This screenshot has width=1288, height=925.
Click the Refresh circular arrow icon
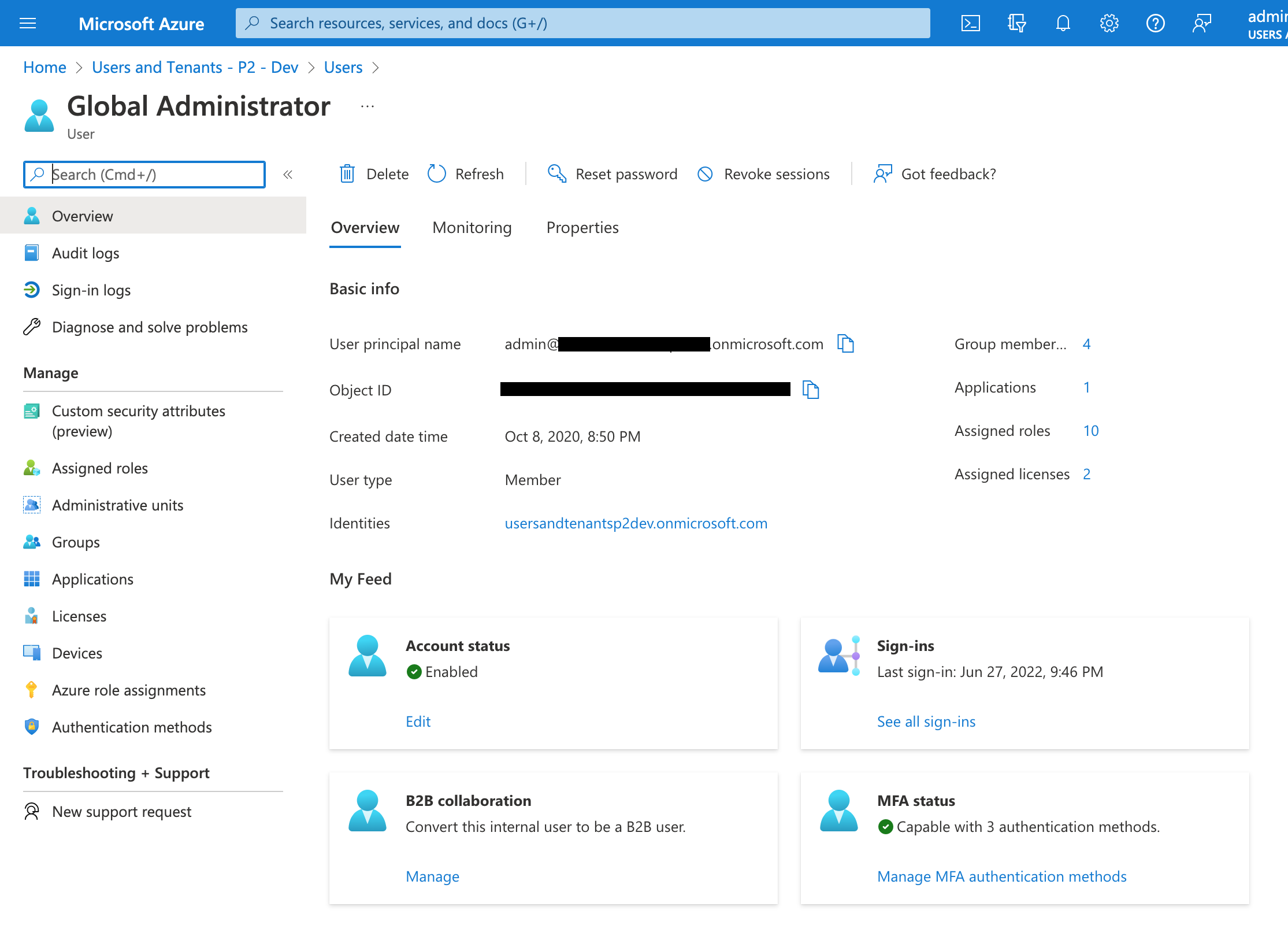tap(437, 173)
